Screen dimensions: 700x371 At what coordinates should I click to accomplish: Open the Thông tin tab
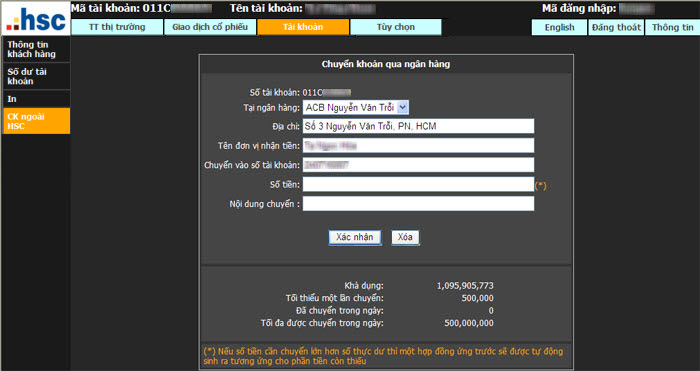pyautogui.click(x=672, y=28)
